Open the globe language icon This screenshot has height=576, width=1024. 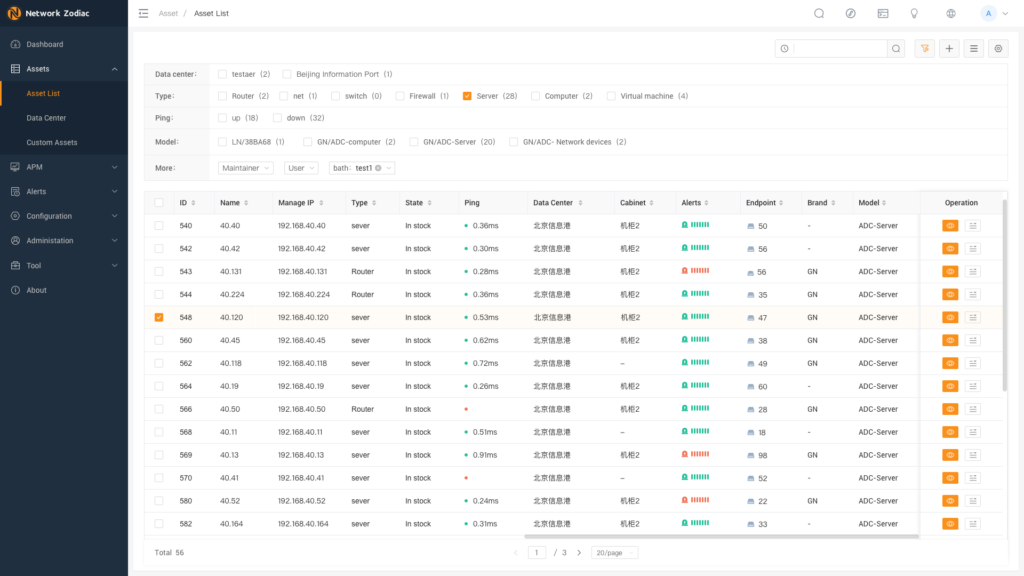pyautogui.click(x=951, y=13)
